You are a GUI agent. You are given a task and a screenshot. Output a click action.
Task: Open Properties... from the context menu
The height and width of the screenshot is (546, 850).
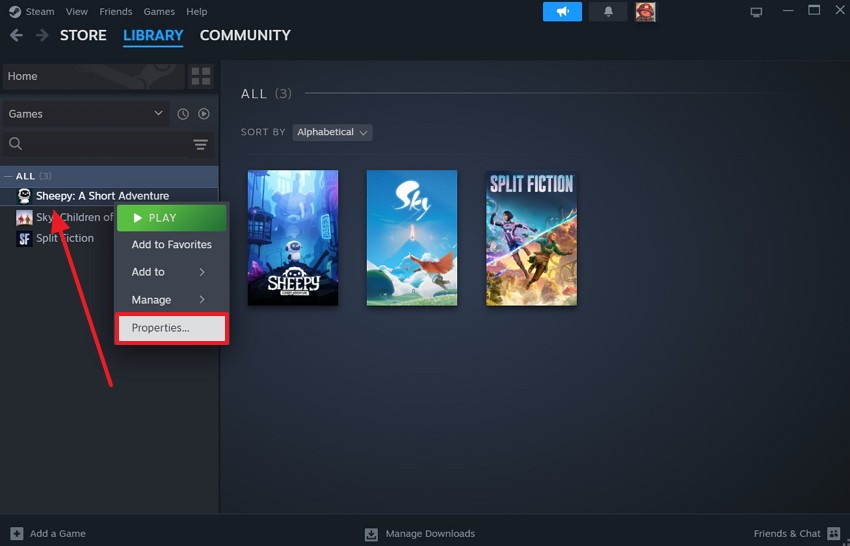[171, 328]
